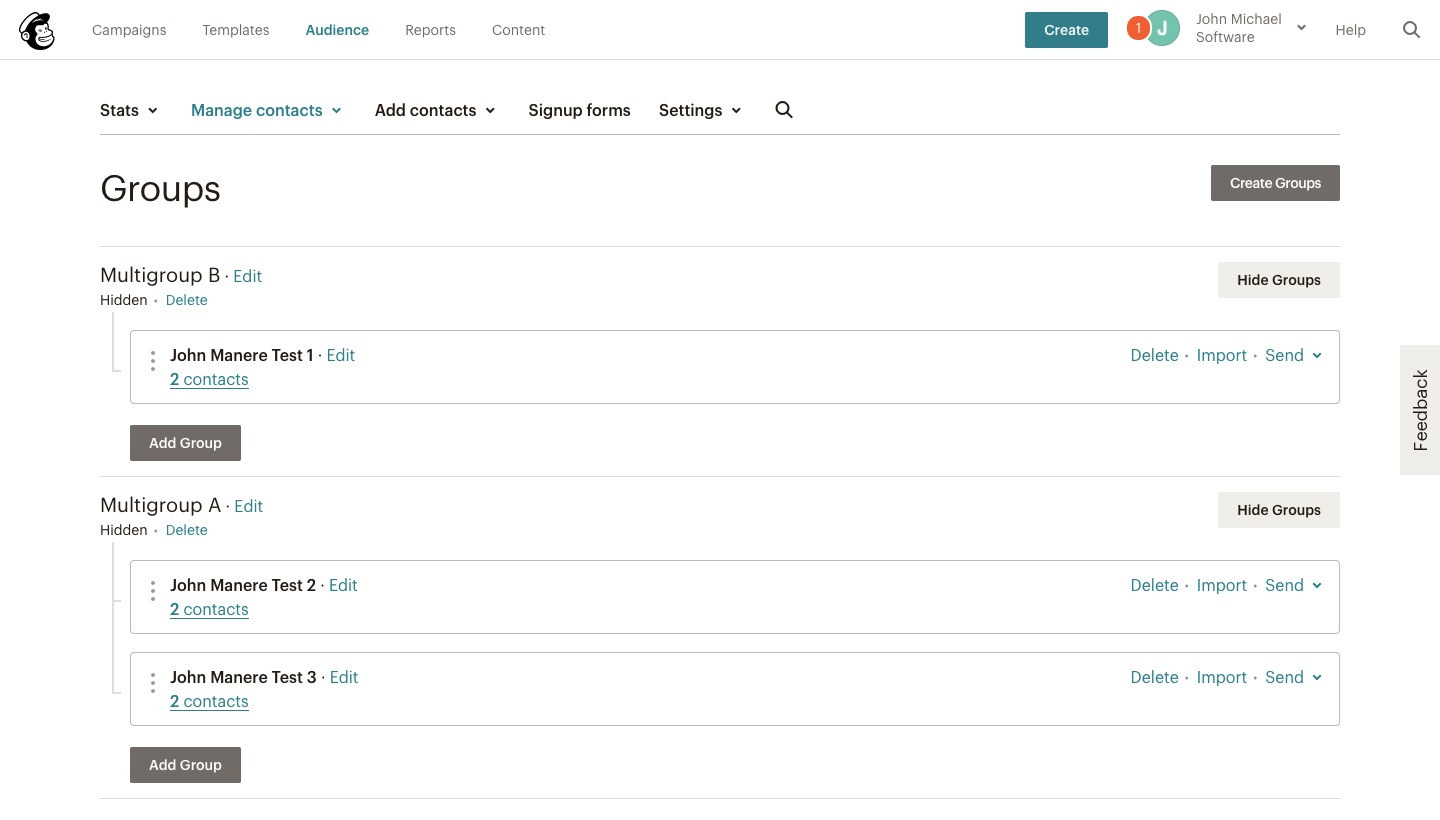1440x820 pixels.
Task: Import contacts to John Manere Test 1
Action: click(1221, 355)
